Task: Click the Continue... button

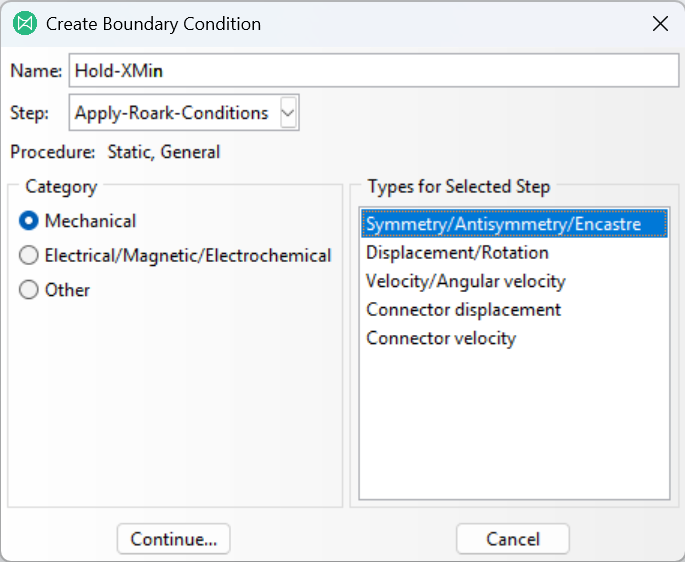Action: (173, 539)
